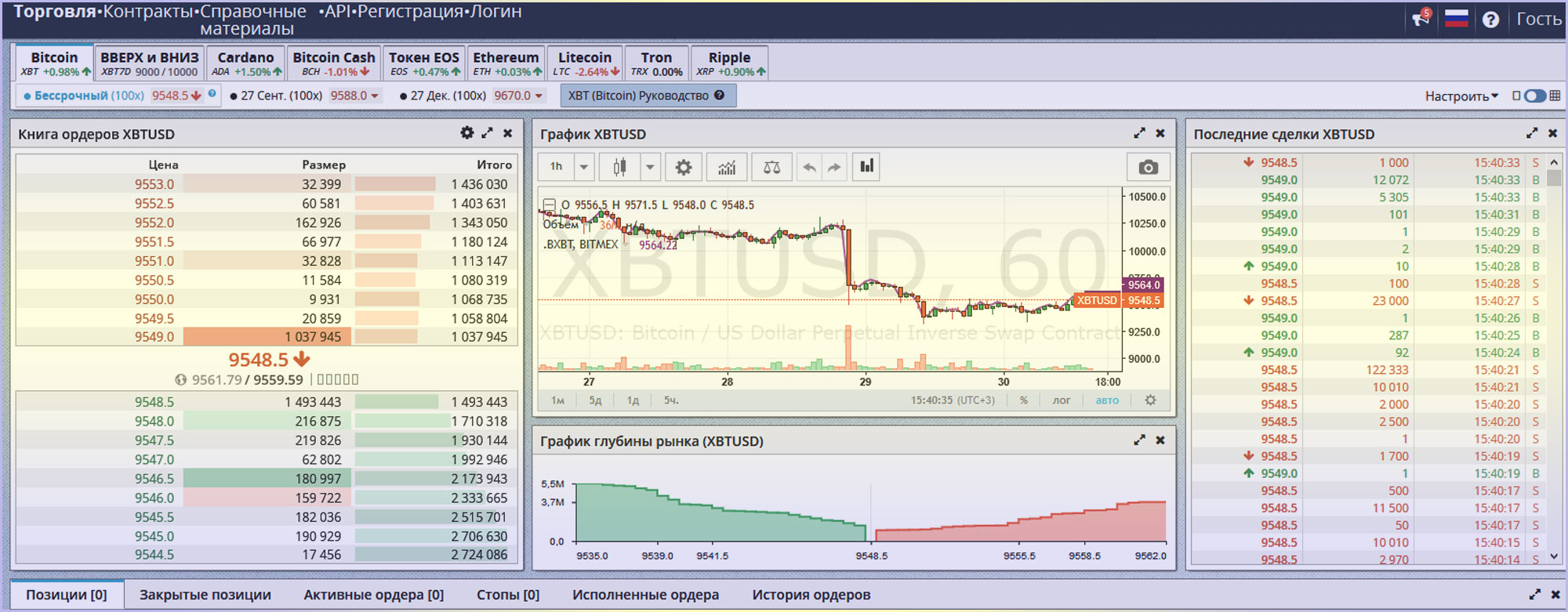The height and width of the screenshot is (612, 1568).
Task: Toggle the авто scale option
Action: click(1107, 400)
